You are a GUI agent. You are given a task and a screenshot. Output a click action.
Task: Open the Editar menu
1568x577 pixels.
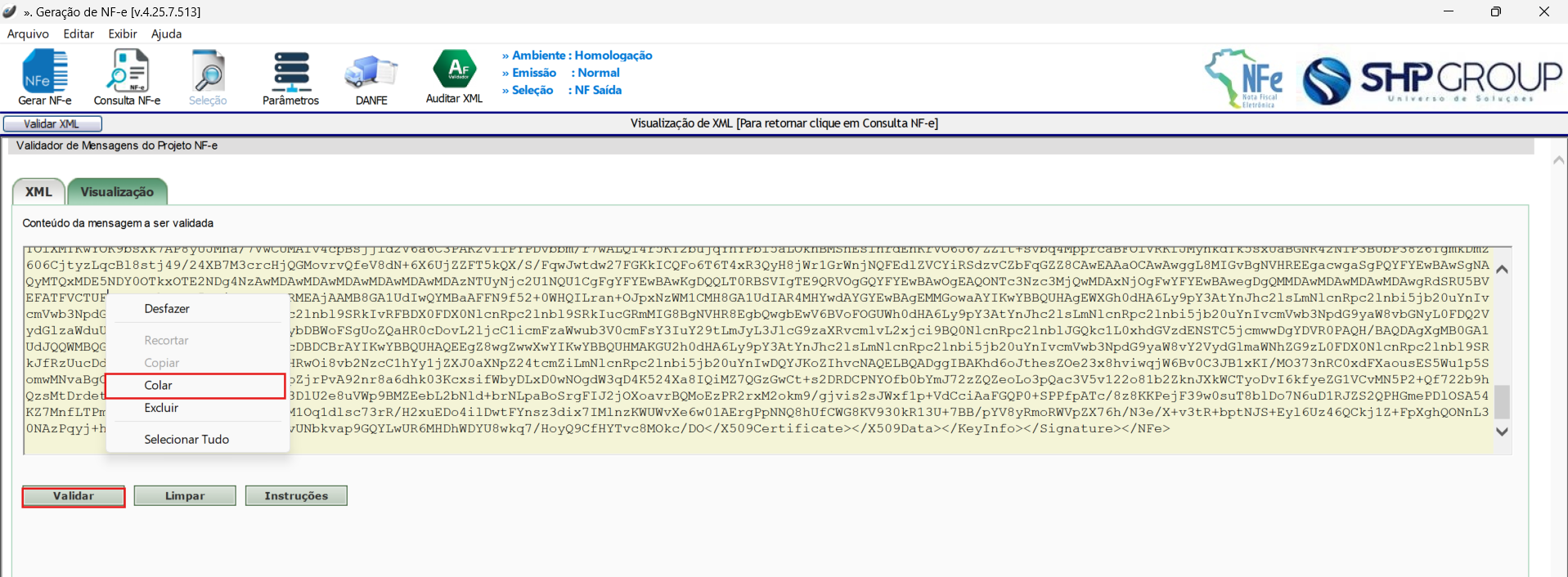(x=79, y=34)
